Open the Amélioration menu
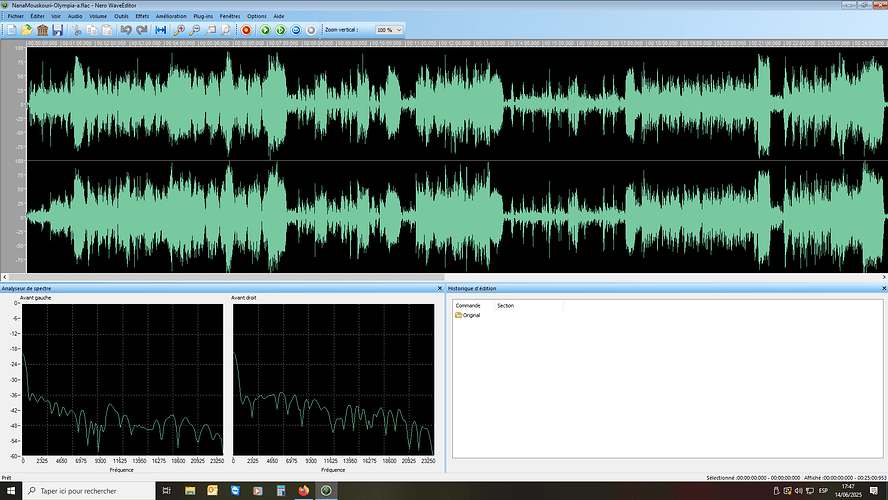Image resolution: width=888 pixels, height=500 pixels. (171, 16)
